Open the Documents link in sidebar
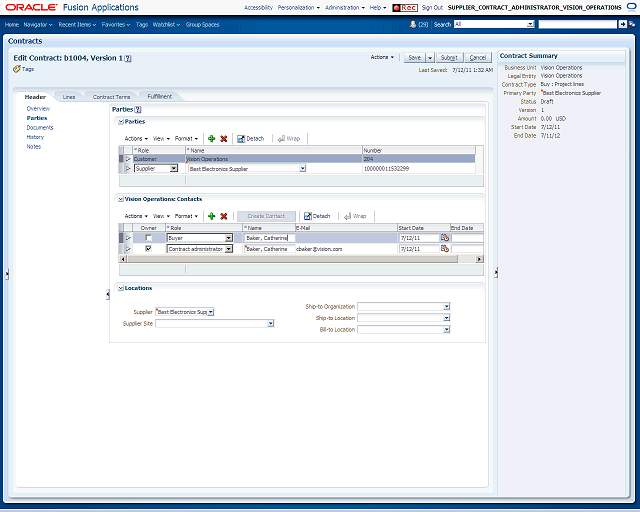 point(40,127)
